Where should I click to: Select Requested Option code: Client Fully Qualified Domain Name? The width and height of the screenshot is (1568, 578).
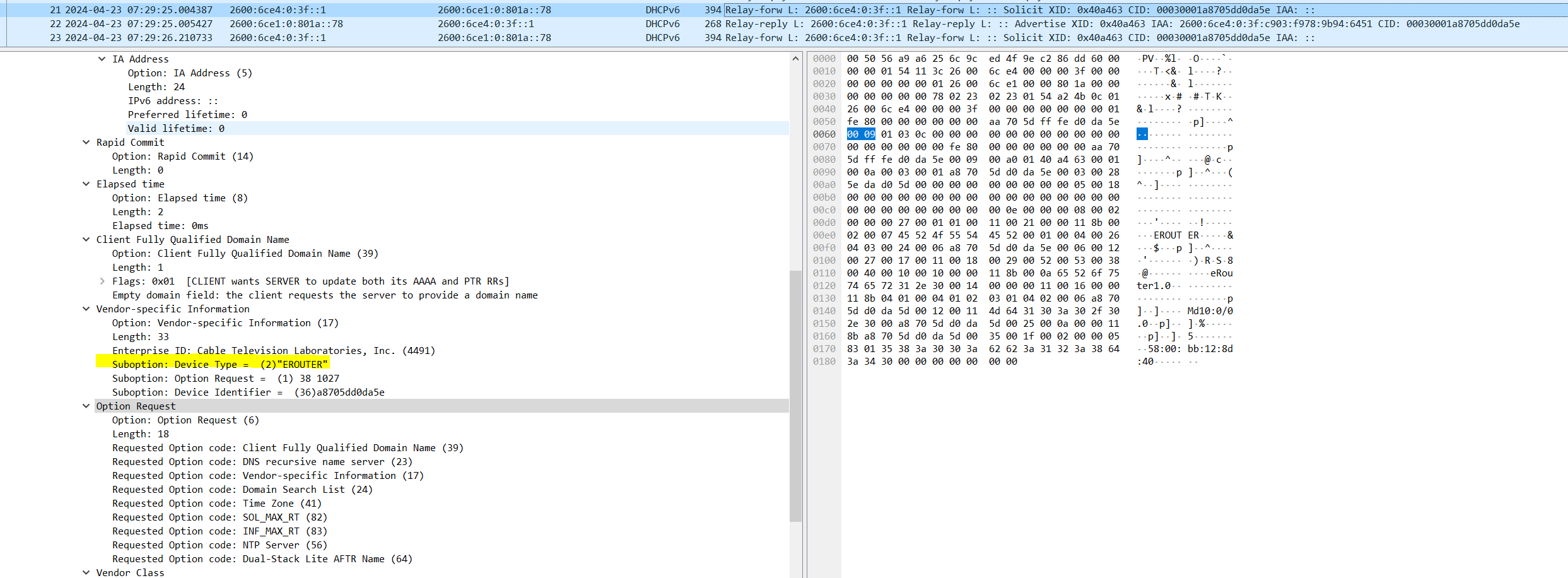point(288,447)
